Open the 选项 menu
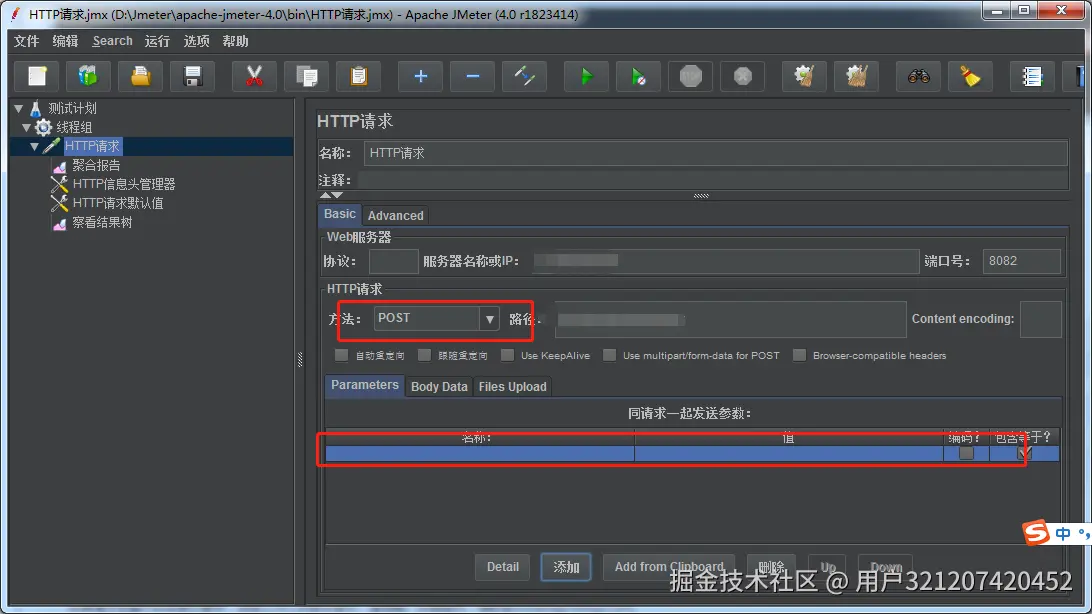 click(x=196, y=41)
